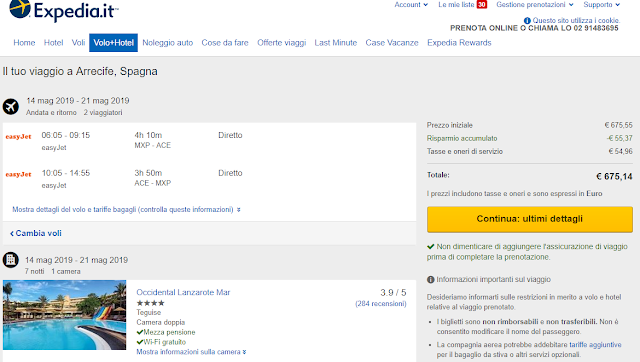The height and width of the screenshot is (362, 640).
Task: Open the Offerte viaggi tab
Action: (x=282, y=43)
